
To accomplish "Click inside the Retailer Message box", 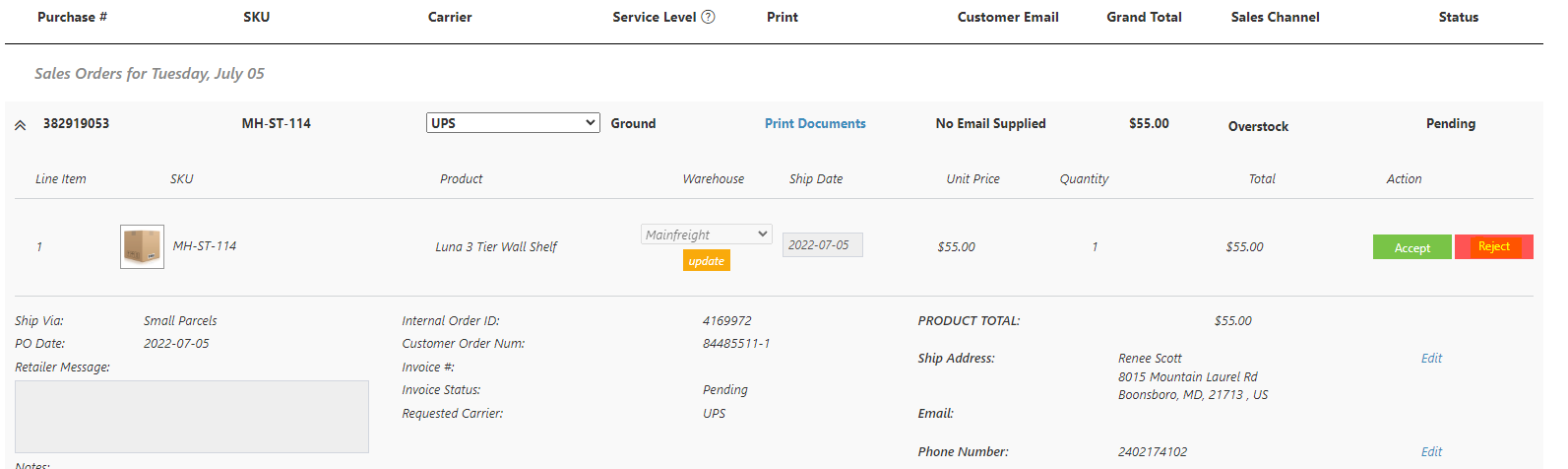I will [192, 417].
